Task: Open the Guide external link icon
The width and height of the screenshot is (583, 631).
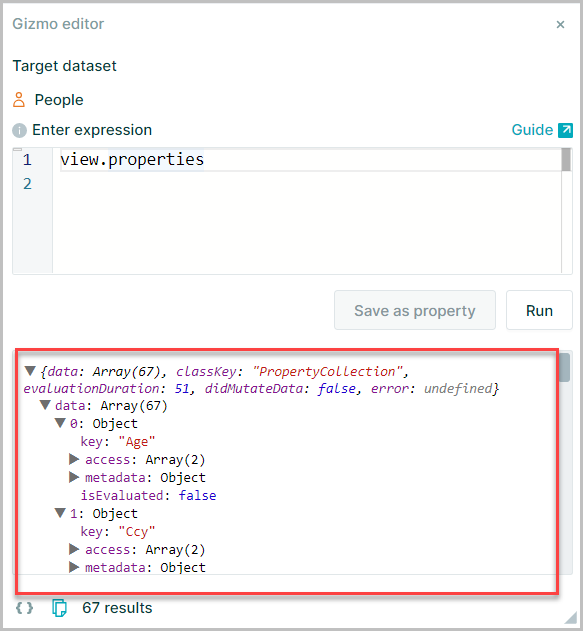Action: [565, 130]
